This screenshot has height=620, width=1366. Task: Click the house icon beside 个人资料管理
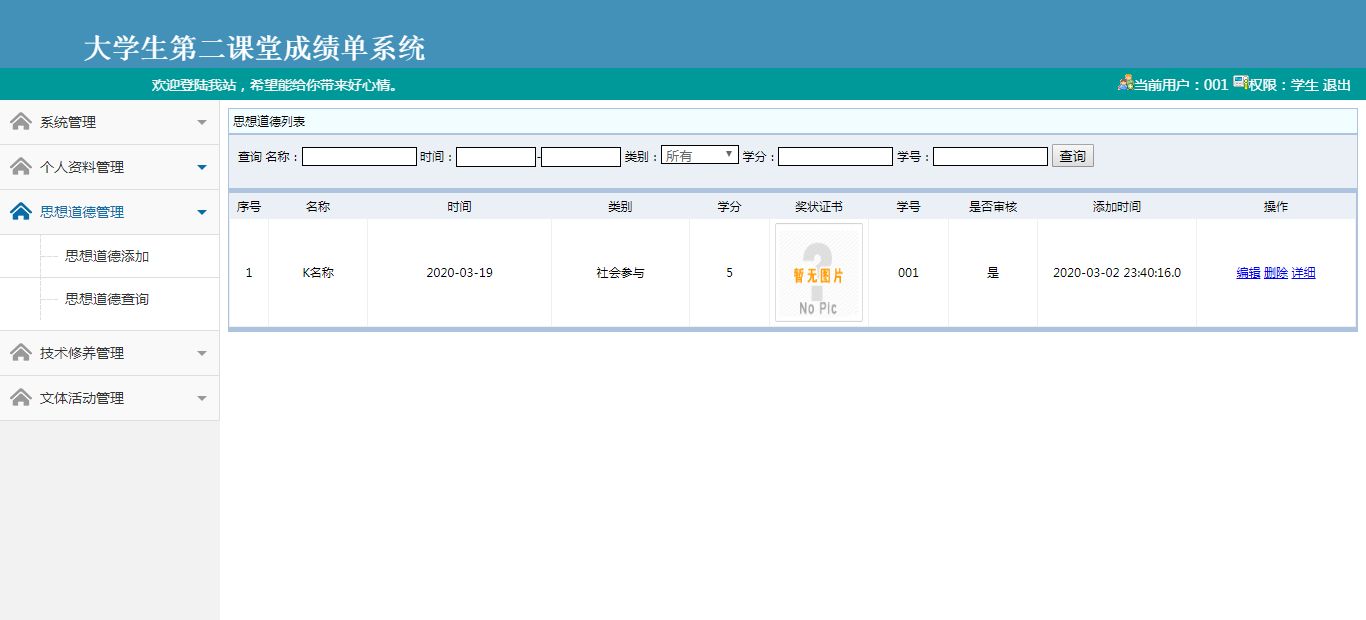click(x=20, y=167)
